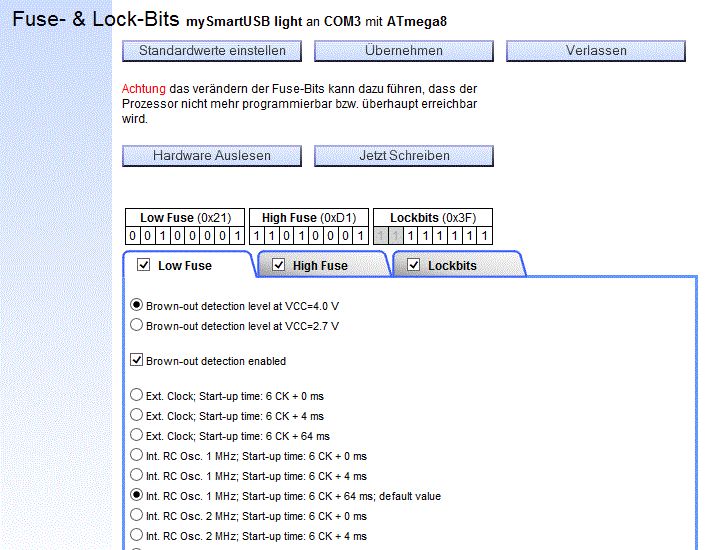Click Verlassen to exit the dialog

point(596,51)
